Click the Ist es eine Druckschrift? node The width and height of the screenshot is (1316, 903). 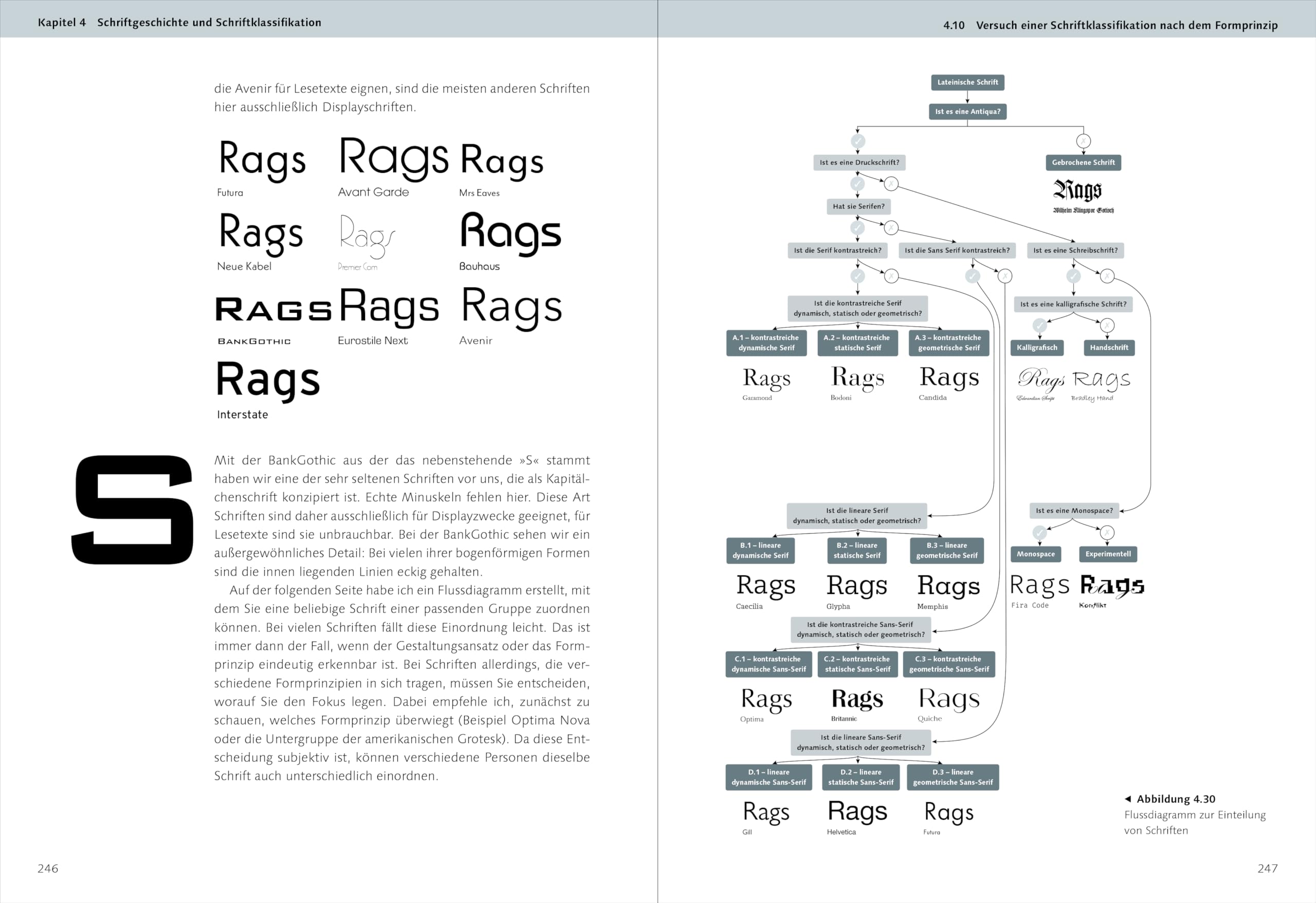tap(859, 162)
